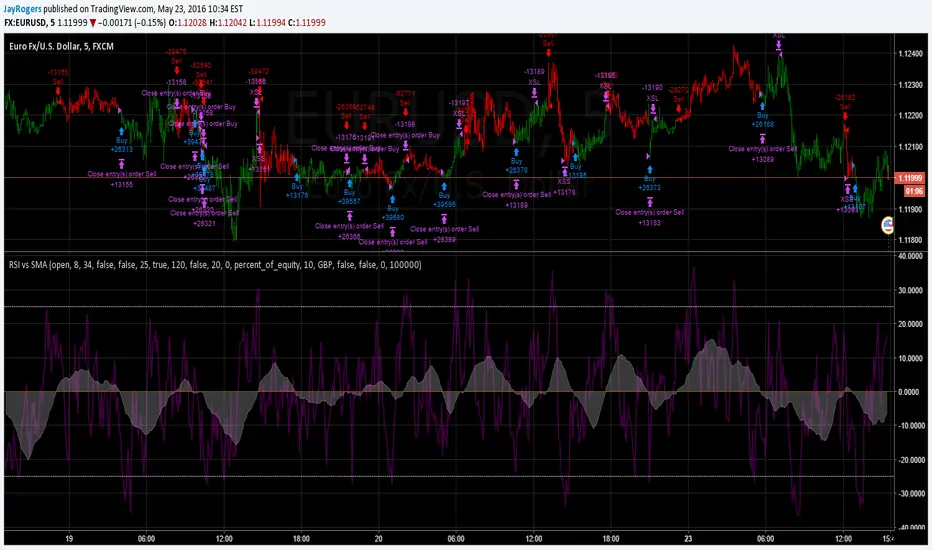Viewport: 932px width, 550px height.
Task: Click the blue Buy arrow above +39557
Action: click(350, 184)
